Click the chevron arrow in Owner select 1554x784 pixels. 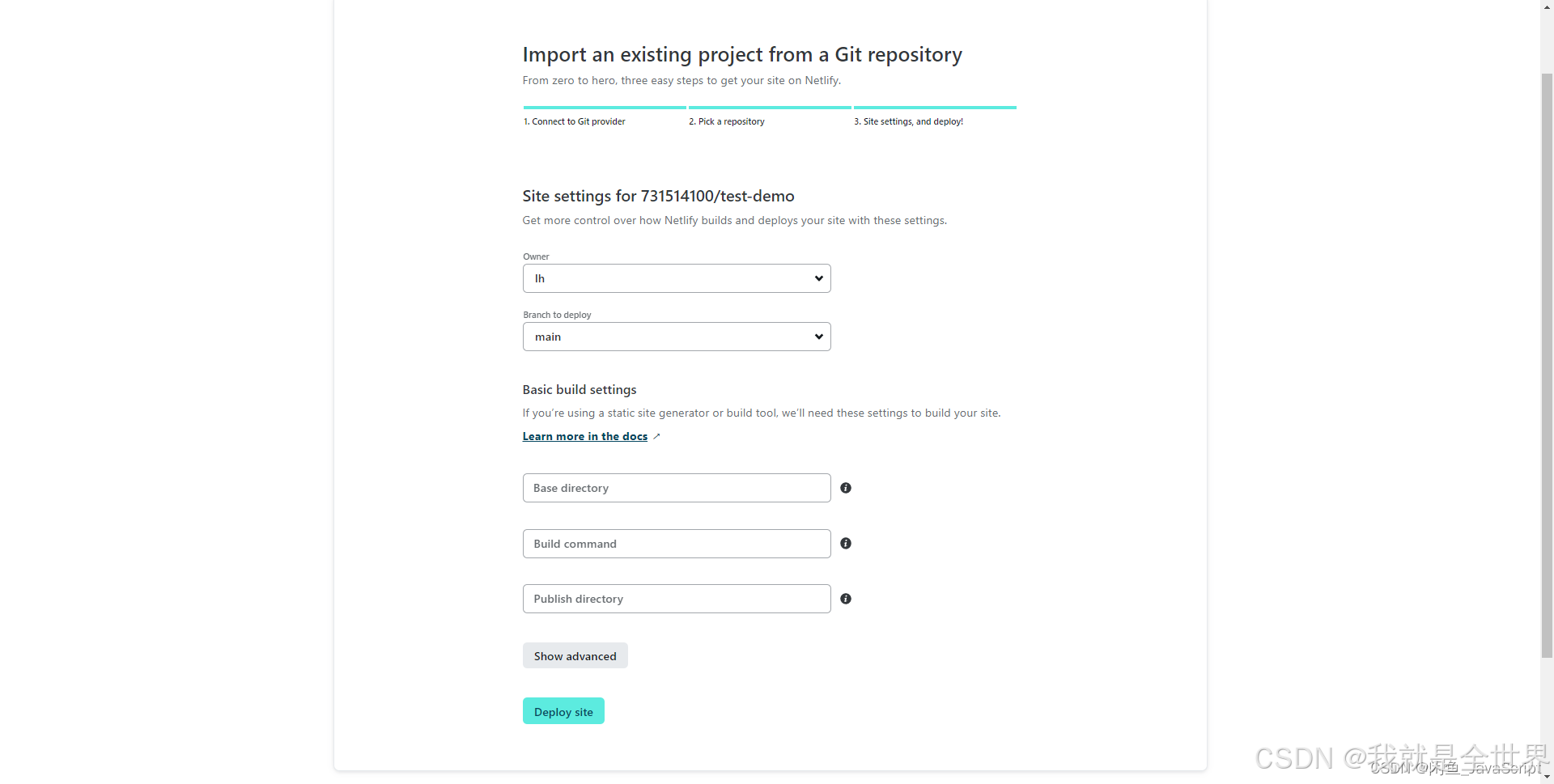(x=819, y=278)
